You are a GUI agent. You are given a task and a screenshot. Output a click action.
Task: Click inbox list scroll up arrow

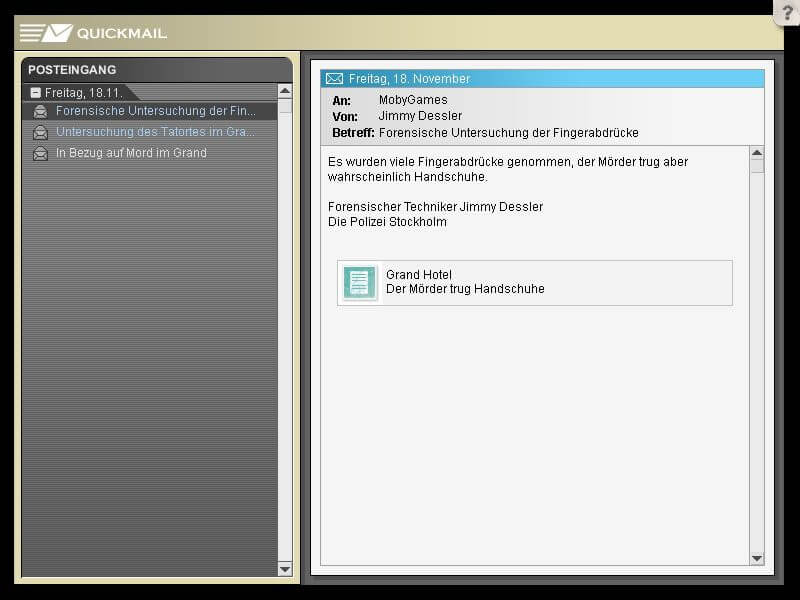[x=285, y=91]
